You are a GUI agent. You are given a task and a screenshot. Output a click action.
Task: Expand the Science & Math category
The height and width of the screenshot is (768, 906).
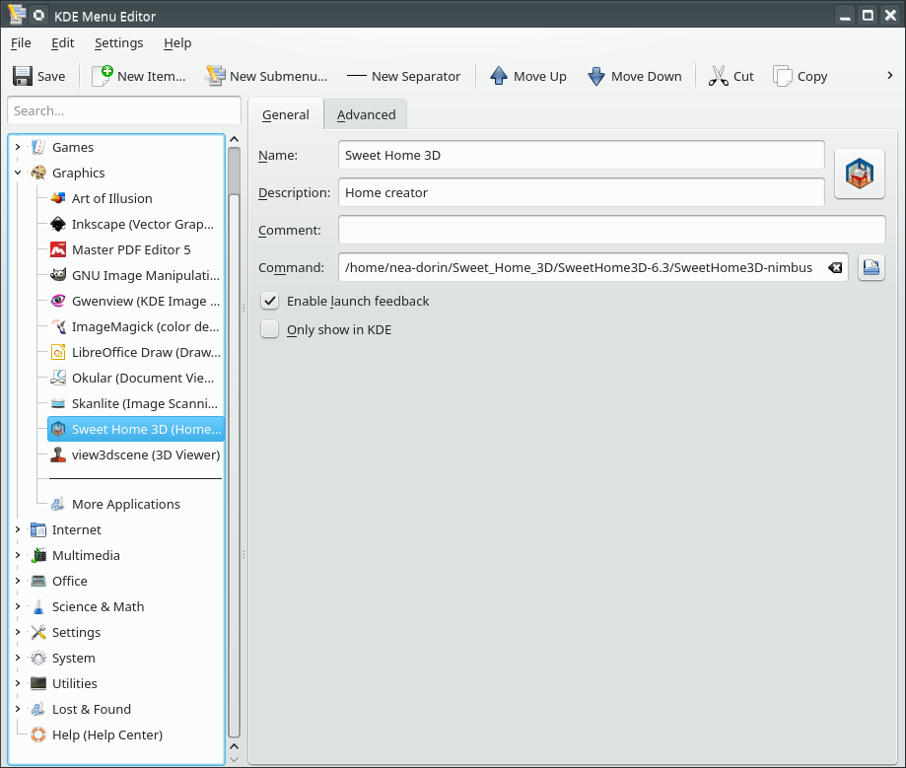17,606
